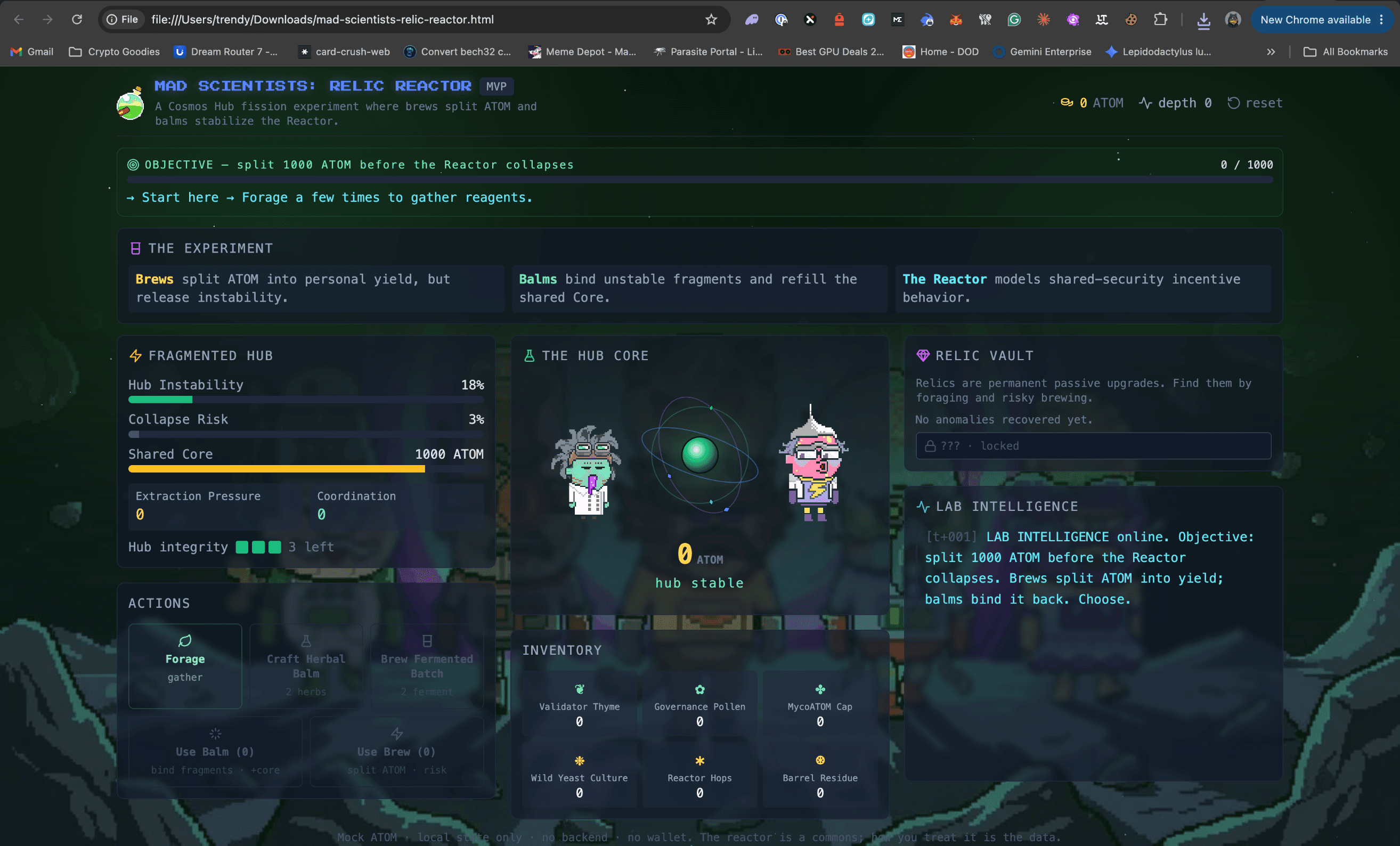
Task: Click the Coordination value 0
Action: point(321,514)
